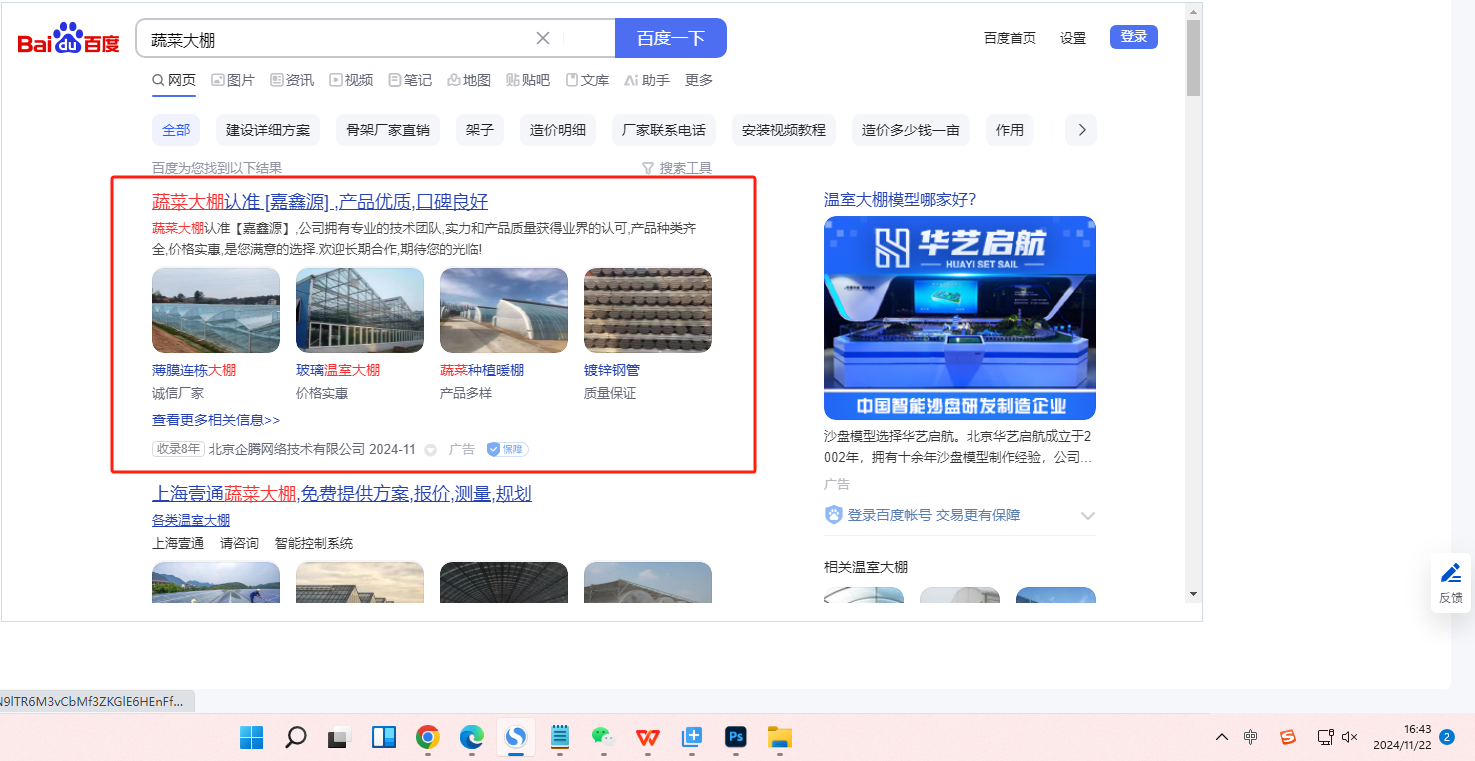This screenshot has width=1475, height=761.
Task: Expand the 登录百度帐号 交易更有保障 dropdown chevron
Action: (1088, 516)
